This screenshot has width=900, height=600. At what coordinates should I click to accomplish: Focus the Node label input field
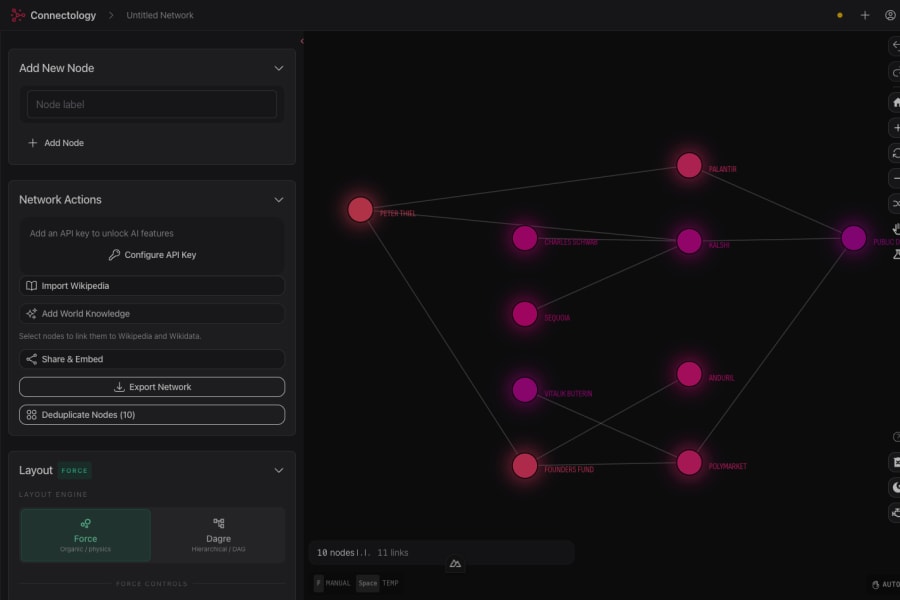152,104
